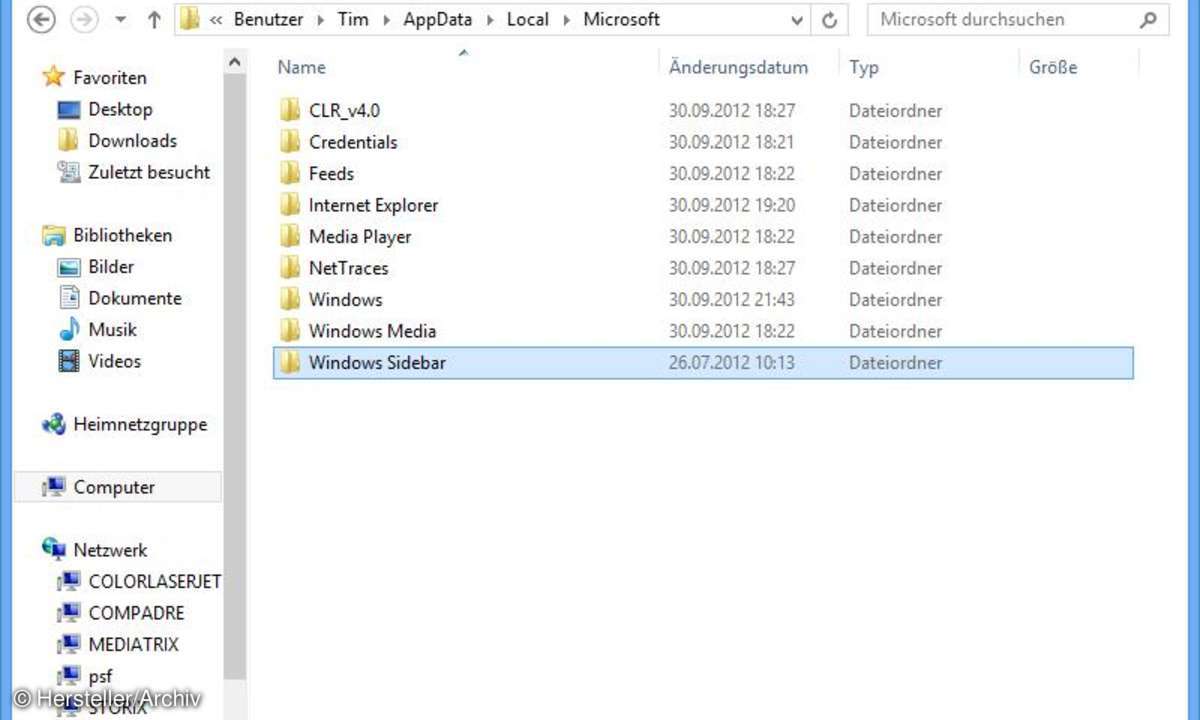1200x720 pixels.
Task: Select the Windows Sidebar folder icon
Action: tap(290, 362)
